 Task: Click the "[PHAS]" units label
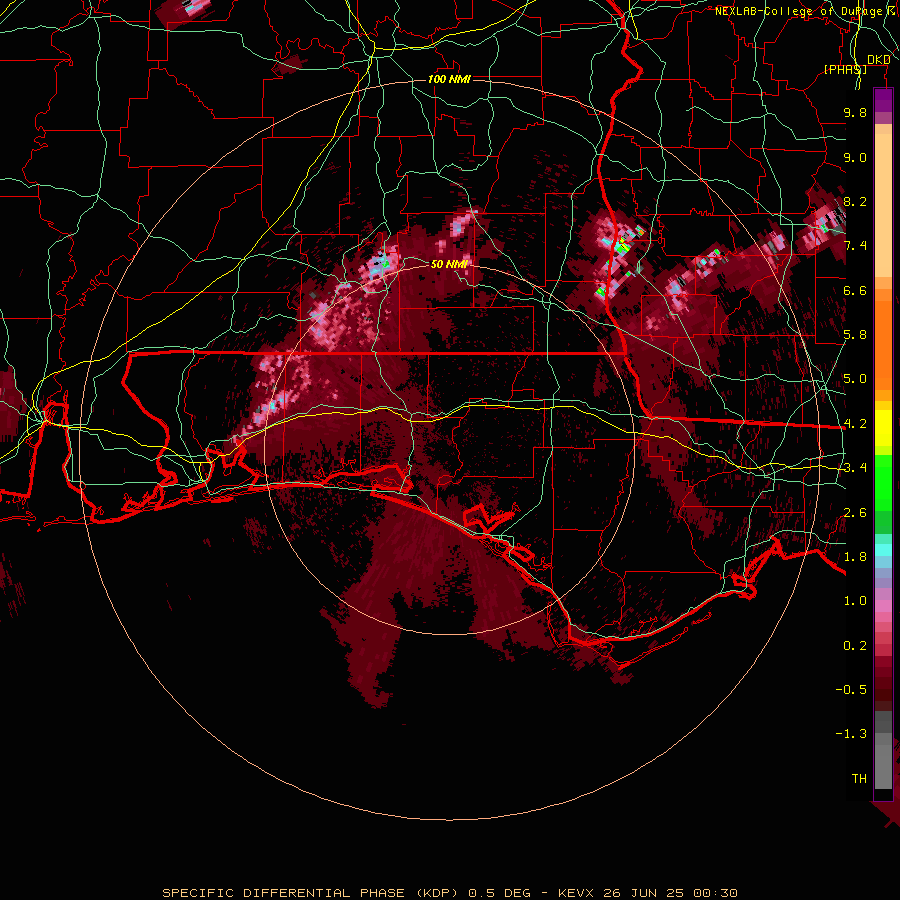[845, 69]
